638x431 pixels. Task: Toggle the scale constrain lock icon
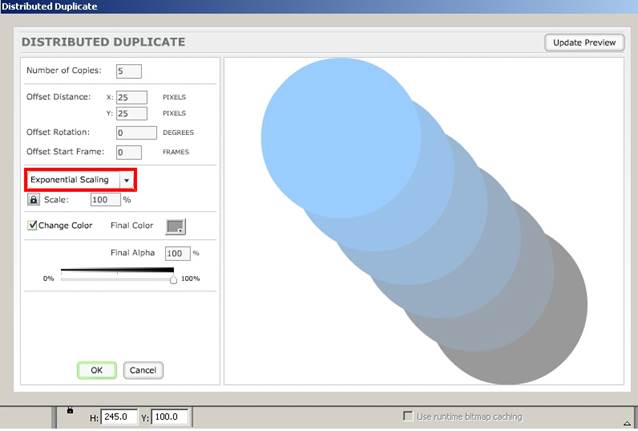click(x=33, y=199)
